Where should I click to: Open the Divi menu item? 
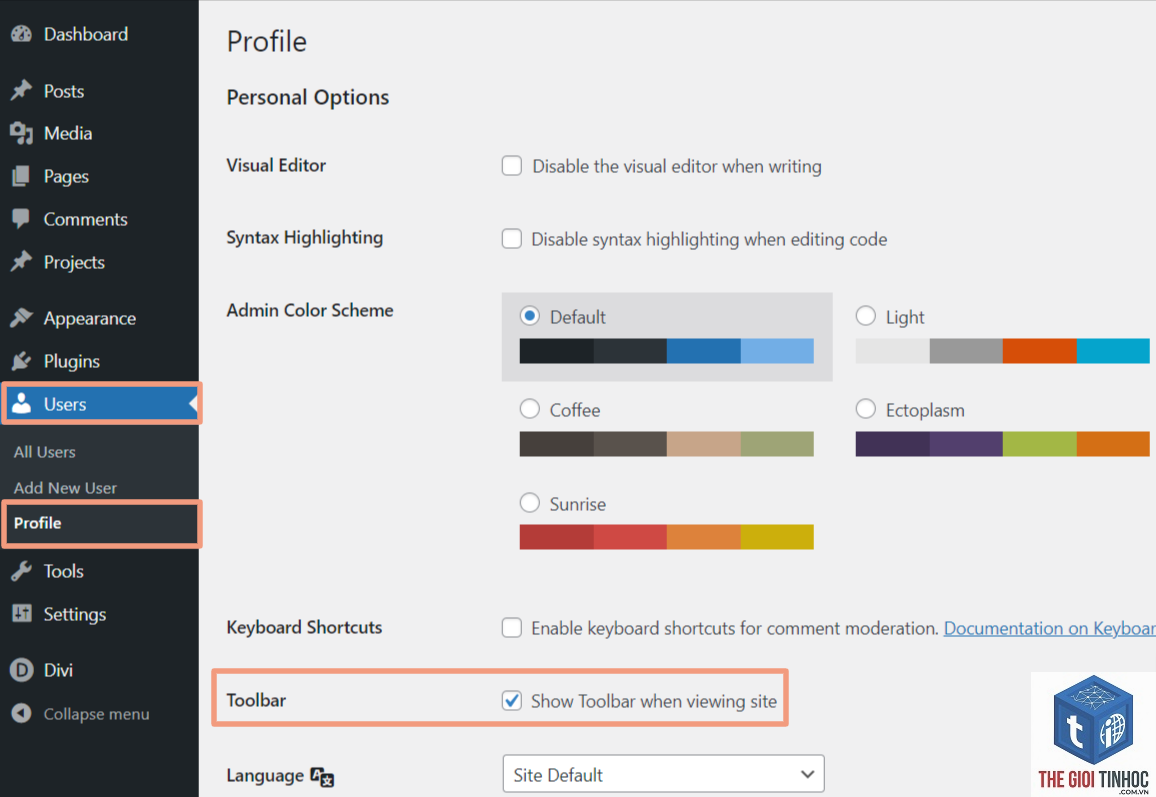tap(58, 670)
